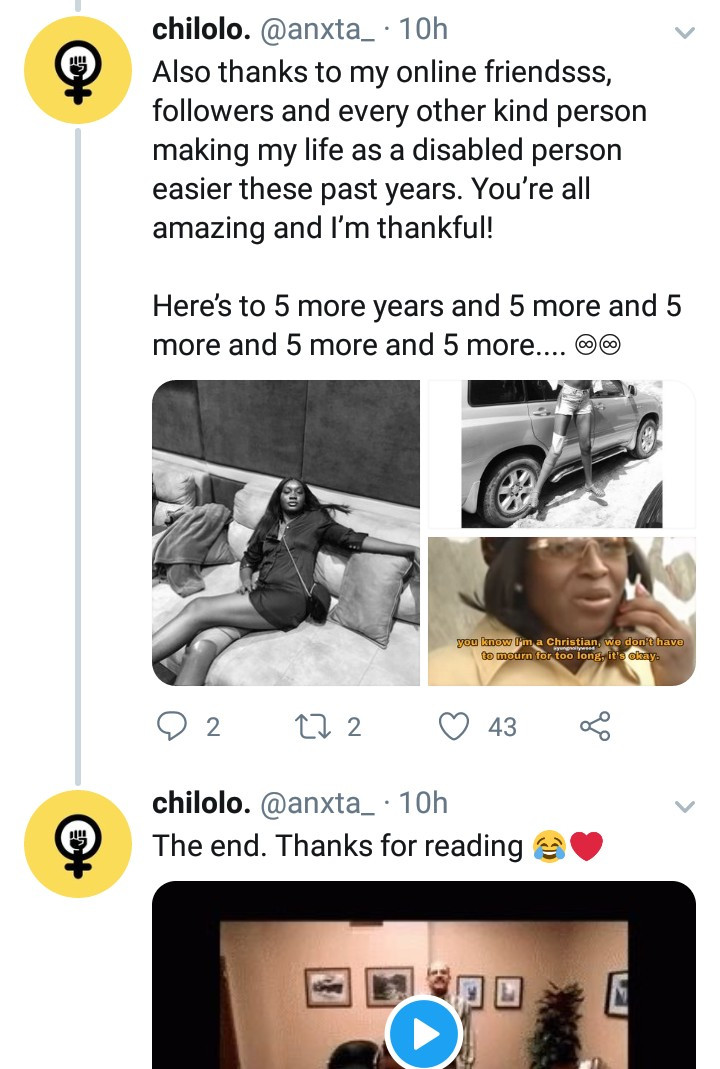Tap the share icon on first tweet
Screen dimensions: 720x1069
[x=595, y=726]
